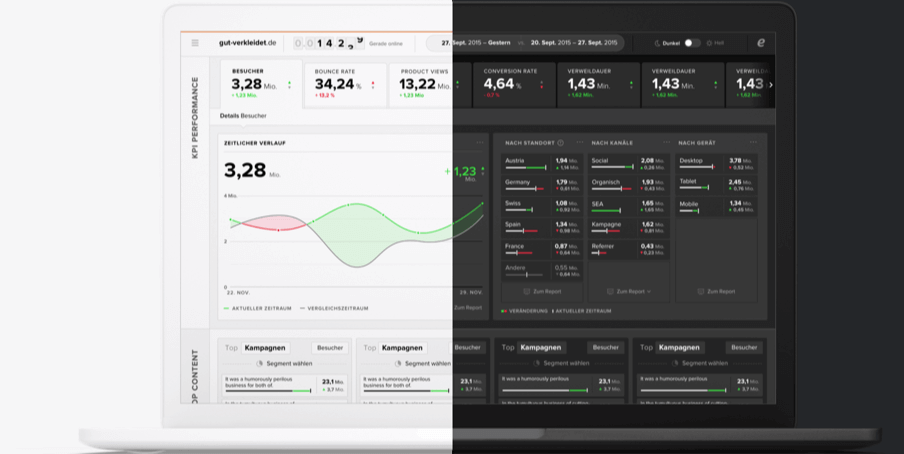Click the 'e' logo icon in header
This screenshot has height=454, width=904.
pyautogui.click(x=761, y=43)
